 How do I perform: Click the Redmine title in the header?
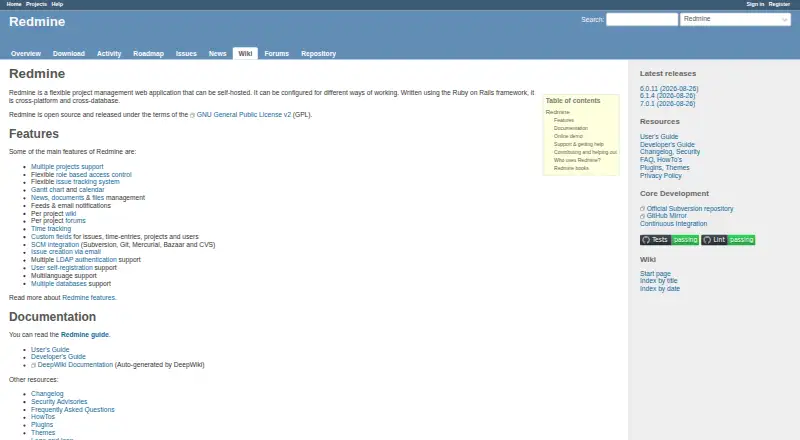click(37, 22)
